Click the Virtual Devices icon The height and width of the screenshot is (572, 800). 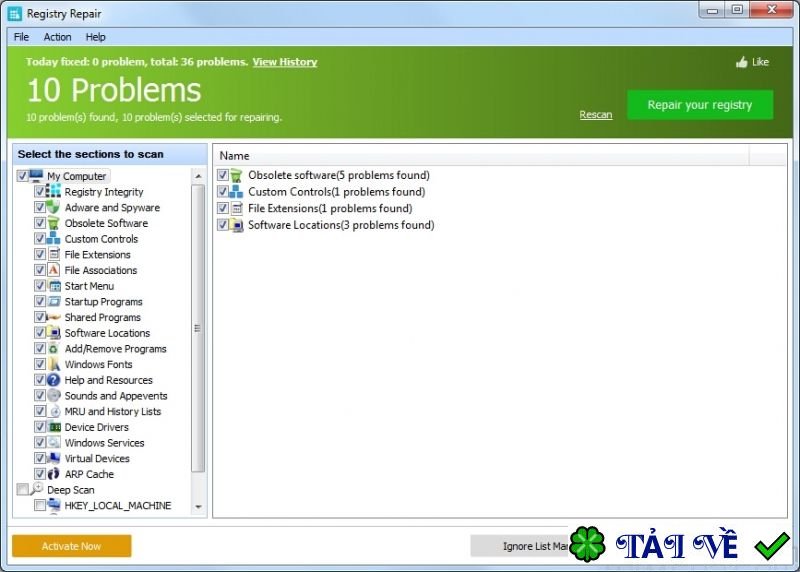coord(54,458)
